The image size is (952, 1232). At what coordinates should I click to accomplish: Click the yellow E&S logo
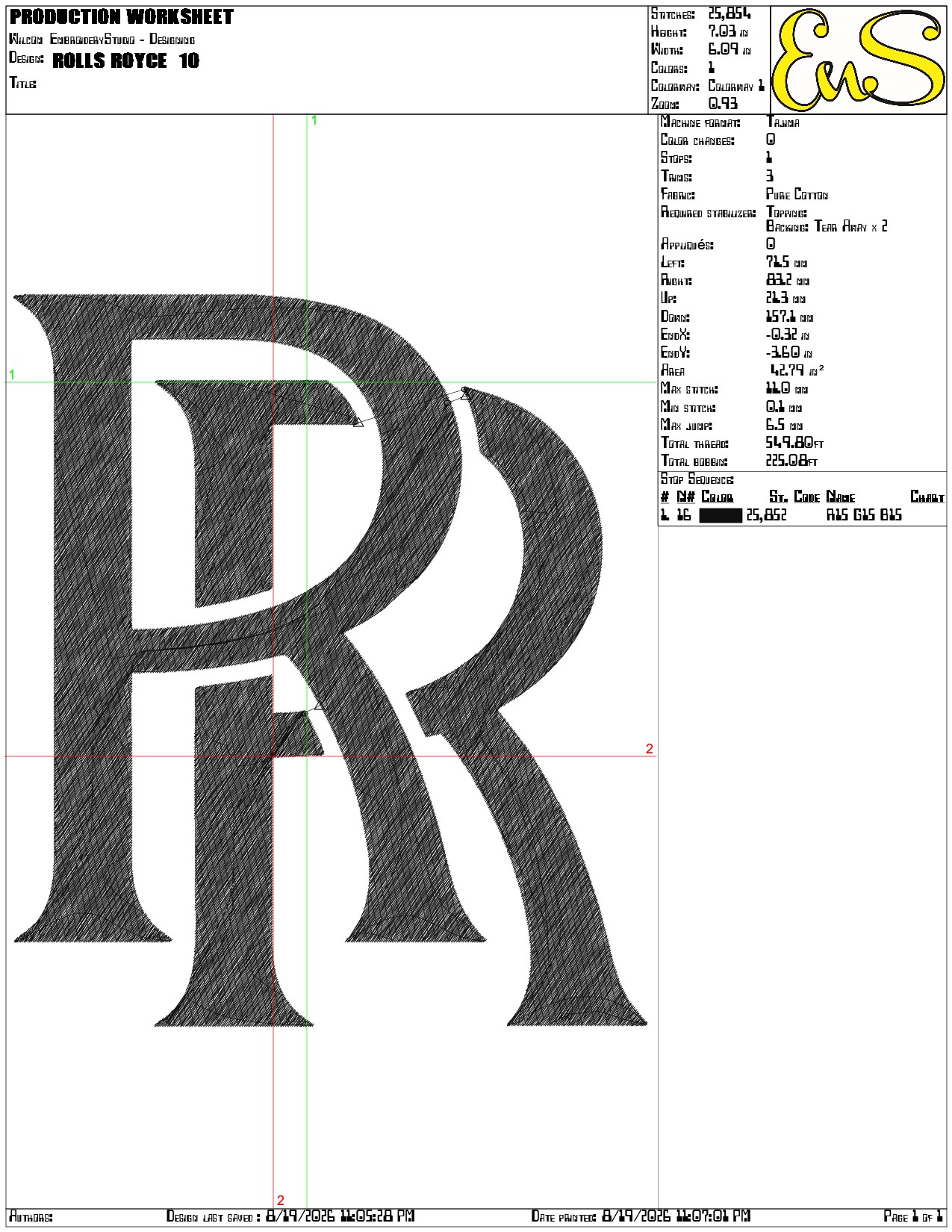(x=858, y=60)
